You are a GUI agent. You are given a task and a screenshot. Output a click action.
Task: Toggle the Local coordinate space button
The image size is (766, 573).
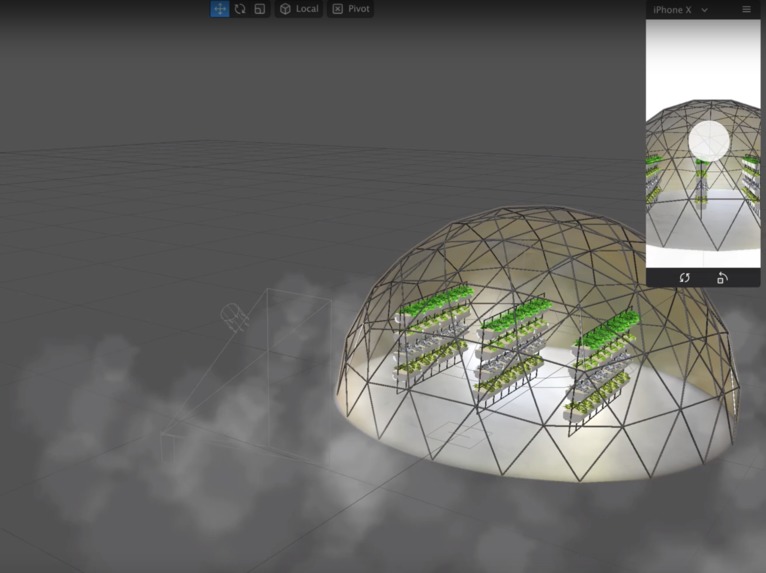tap(299, 9)
